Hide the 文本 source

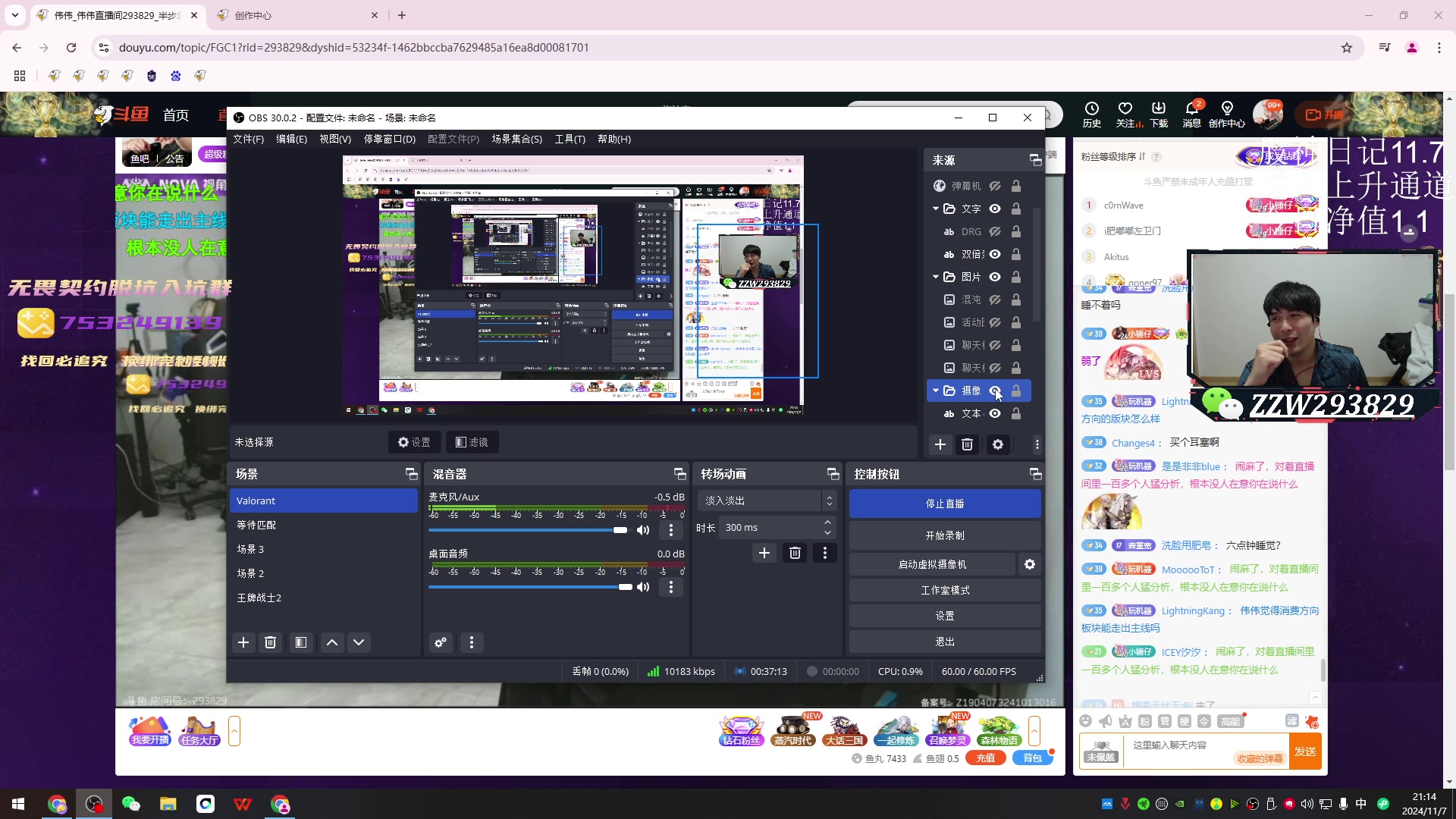coord(995,413)
